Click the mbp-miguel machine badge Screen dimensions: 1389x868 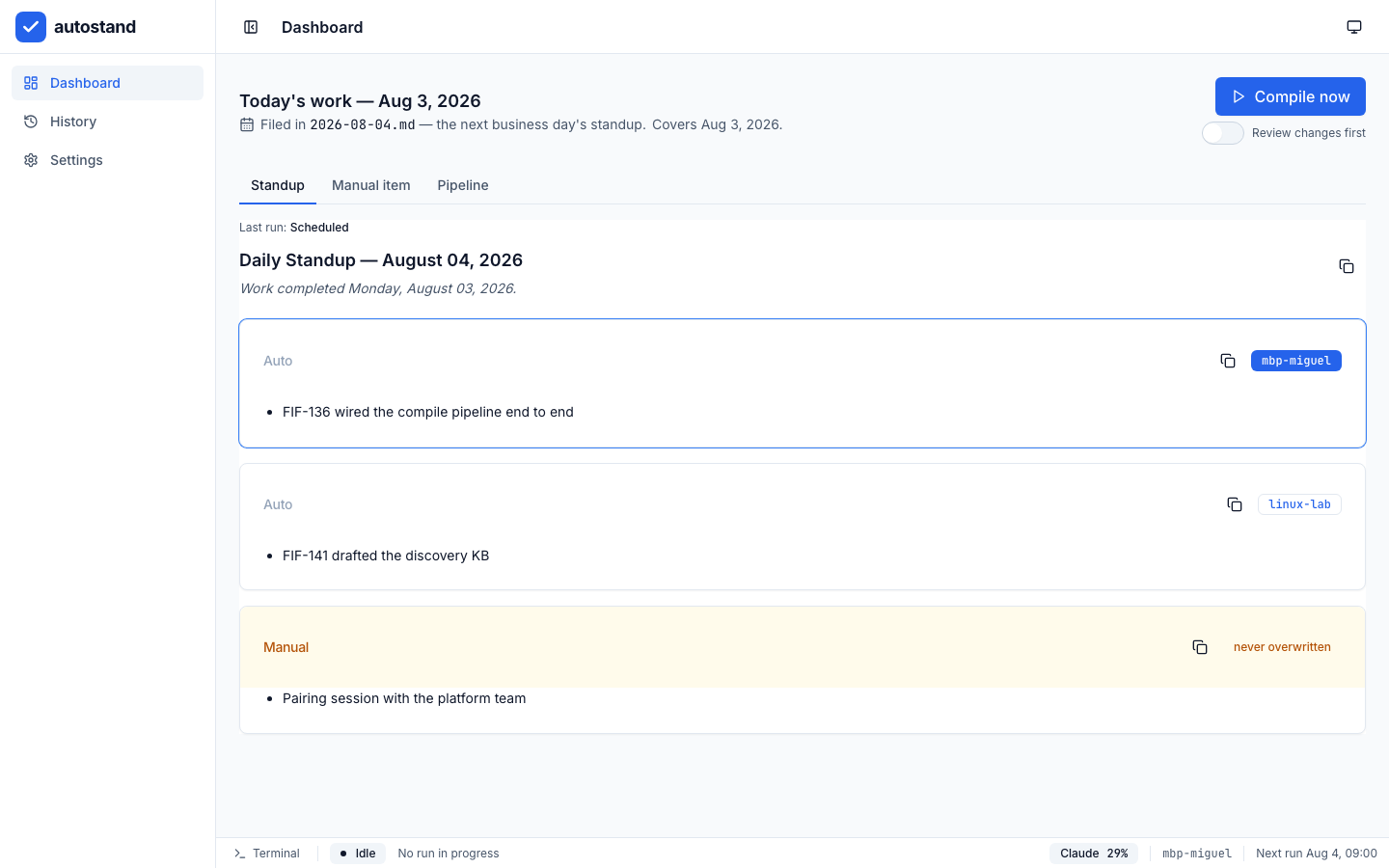(x=1296, y=361)
